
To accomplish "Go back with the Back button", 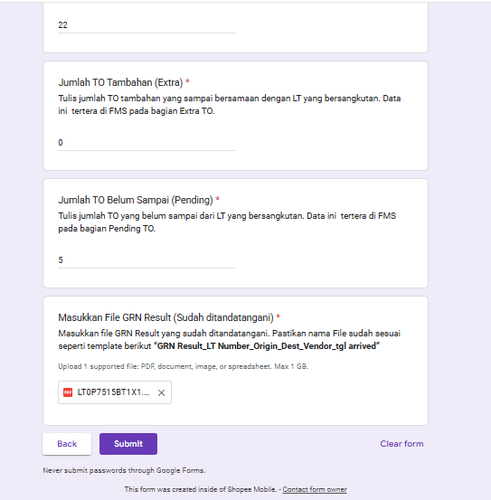I will pyautogui.click(x=67, y=444).
